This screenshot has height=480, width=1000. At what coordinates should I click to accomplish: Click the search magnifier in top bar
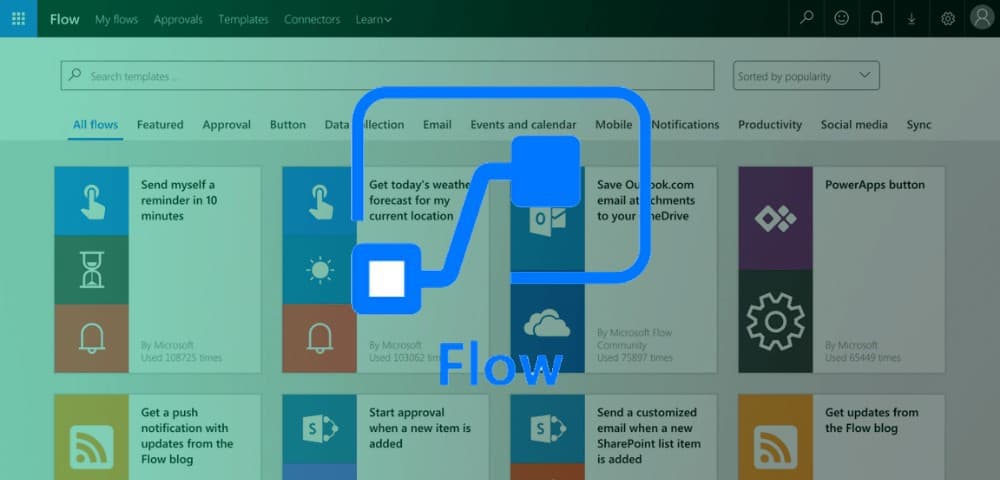pyautogui.click(x=807, y=18)
